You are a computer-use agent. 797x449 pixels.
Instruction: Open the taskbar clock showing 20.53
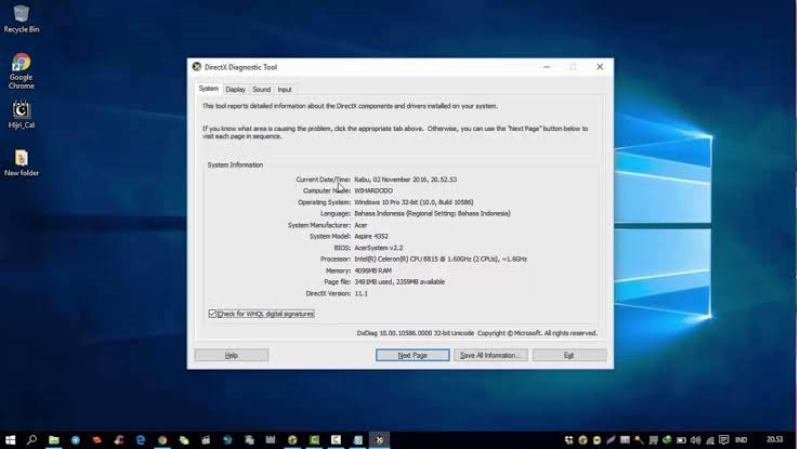pos(775,439)
